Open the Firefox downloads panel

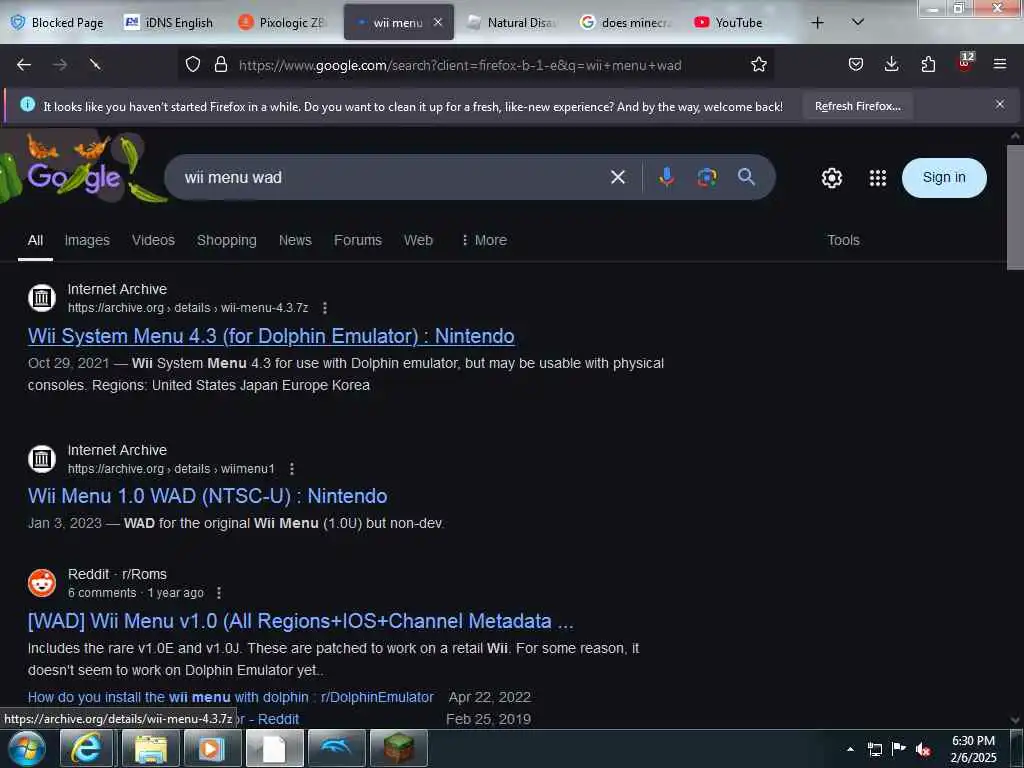(891, 65)
